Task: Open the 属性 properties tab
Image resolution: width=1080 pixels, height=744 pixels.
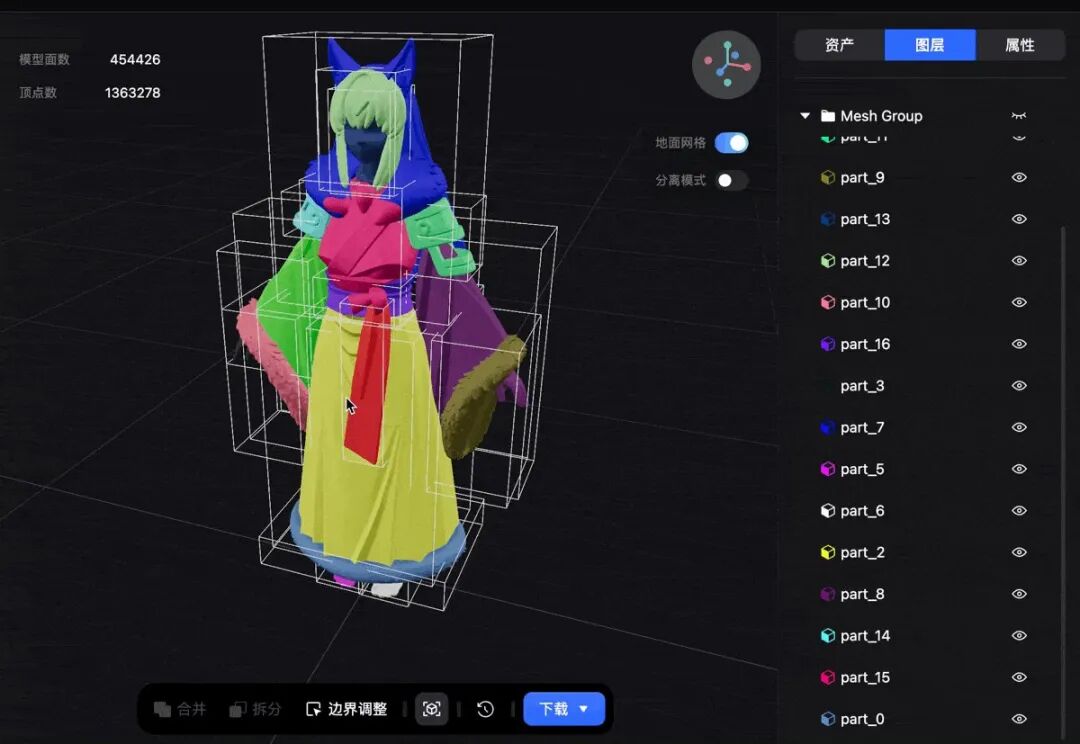Action: [1020, 45]
